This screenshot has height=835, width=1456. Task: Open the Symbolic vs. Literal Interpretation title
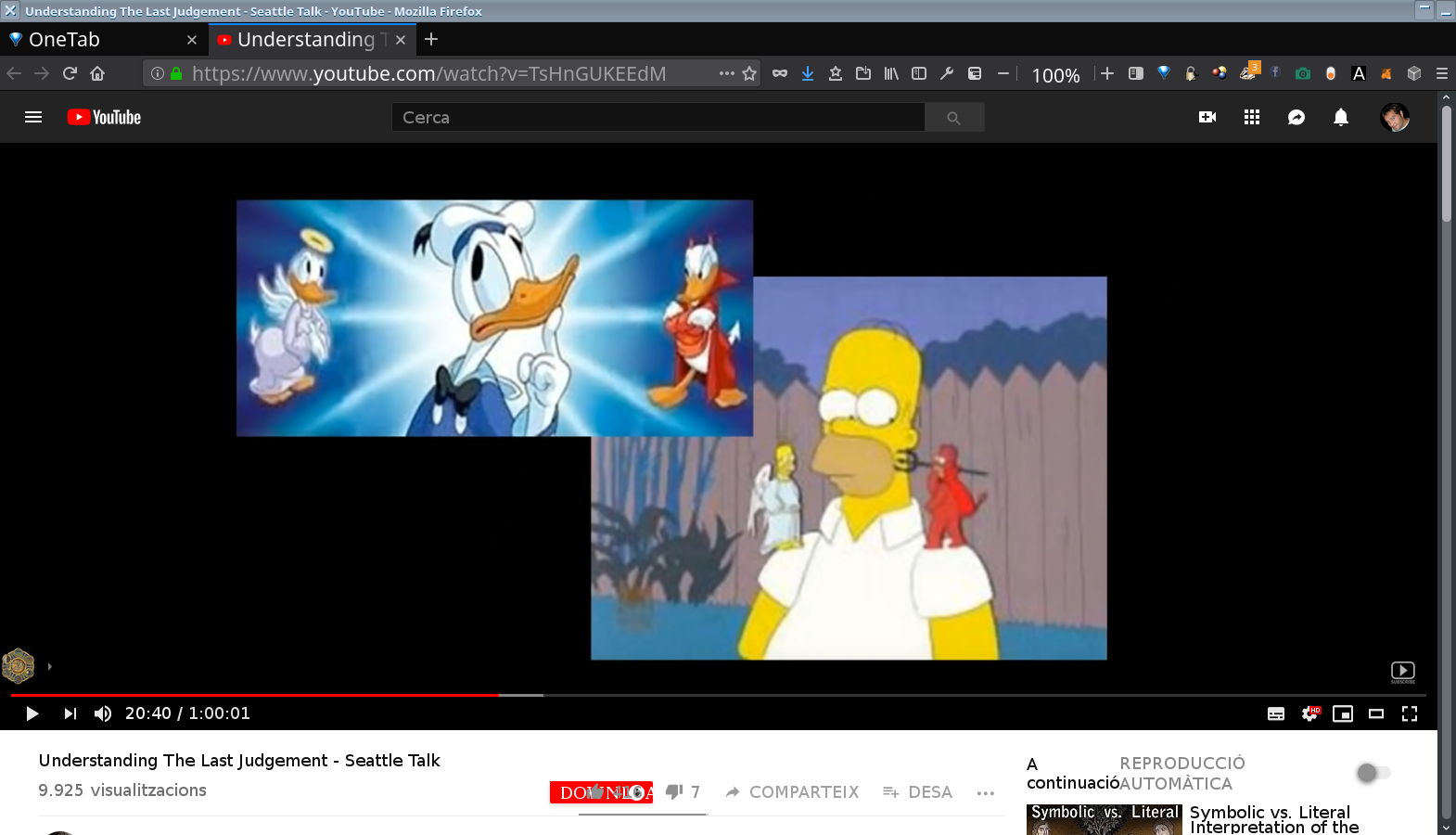tap(1274, 819)
